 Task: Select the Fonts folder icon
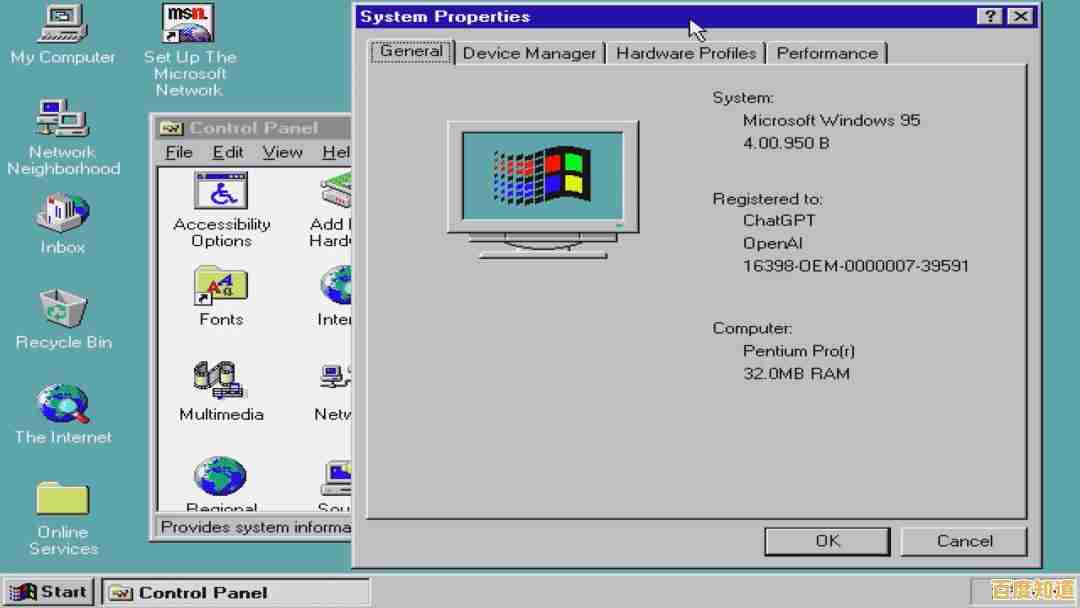click(x=221, y=286)
